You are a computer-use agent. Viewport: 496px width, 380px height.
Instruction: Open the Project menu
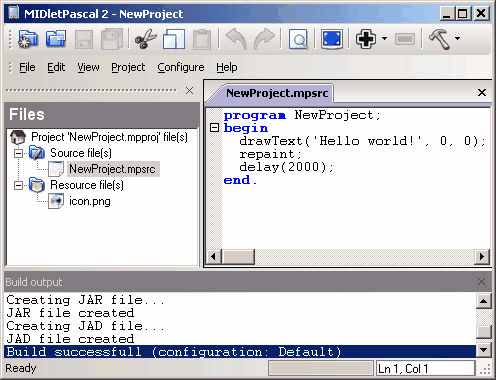(x=128, y=67)
